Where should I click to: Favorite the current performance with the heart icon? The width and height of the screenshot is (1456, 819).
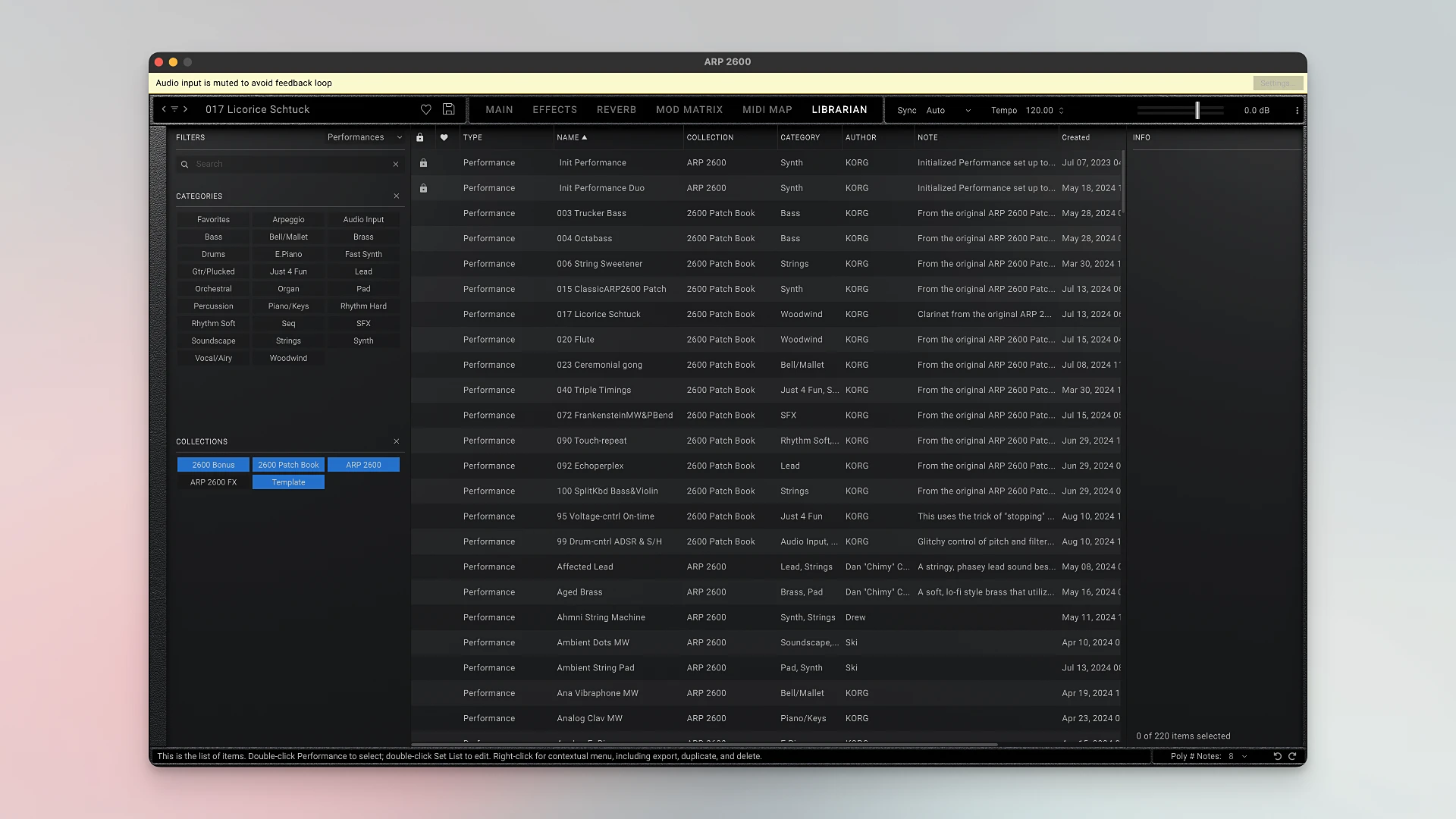pos(426,109)
